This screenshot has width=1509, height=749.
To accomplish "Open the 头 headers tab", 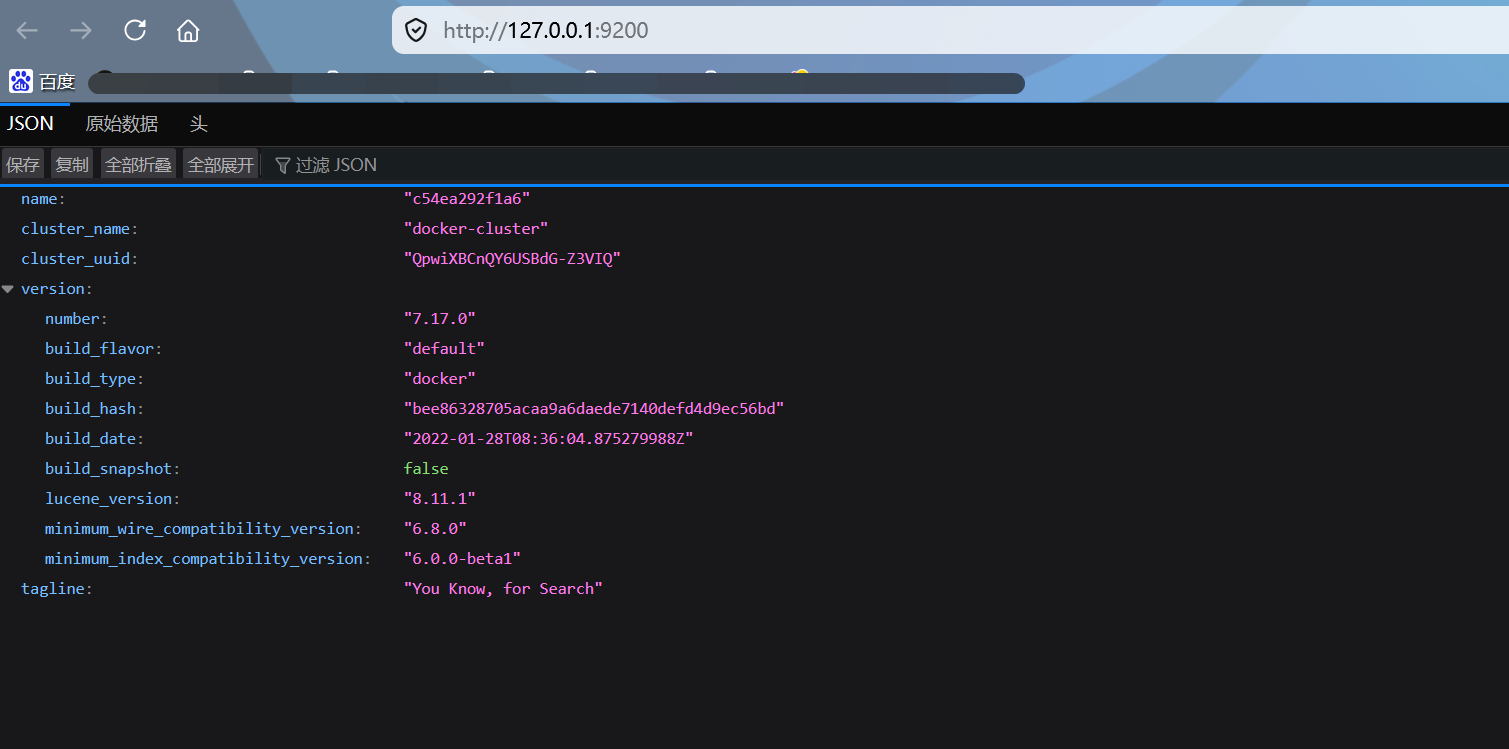I will (x=198, y=124).
